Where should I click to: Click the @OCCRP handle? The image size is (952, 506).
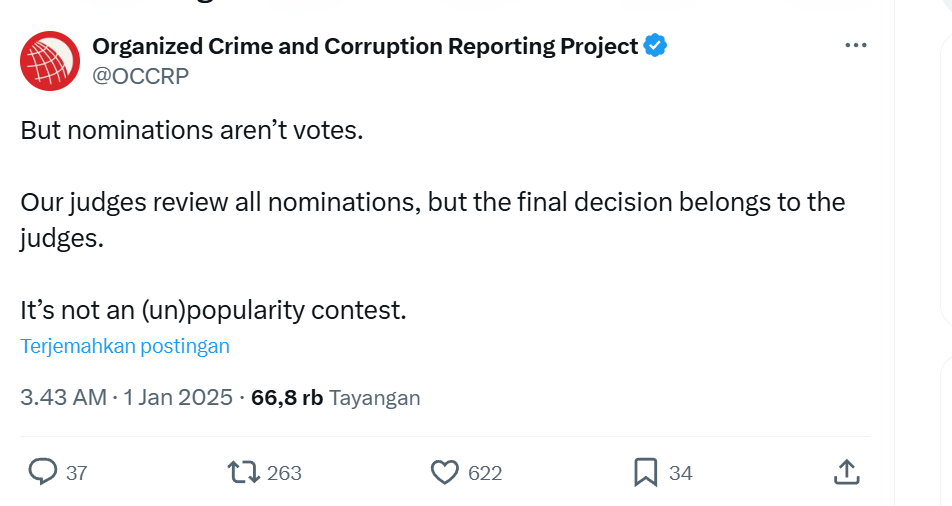coord(140,76)
